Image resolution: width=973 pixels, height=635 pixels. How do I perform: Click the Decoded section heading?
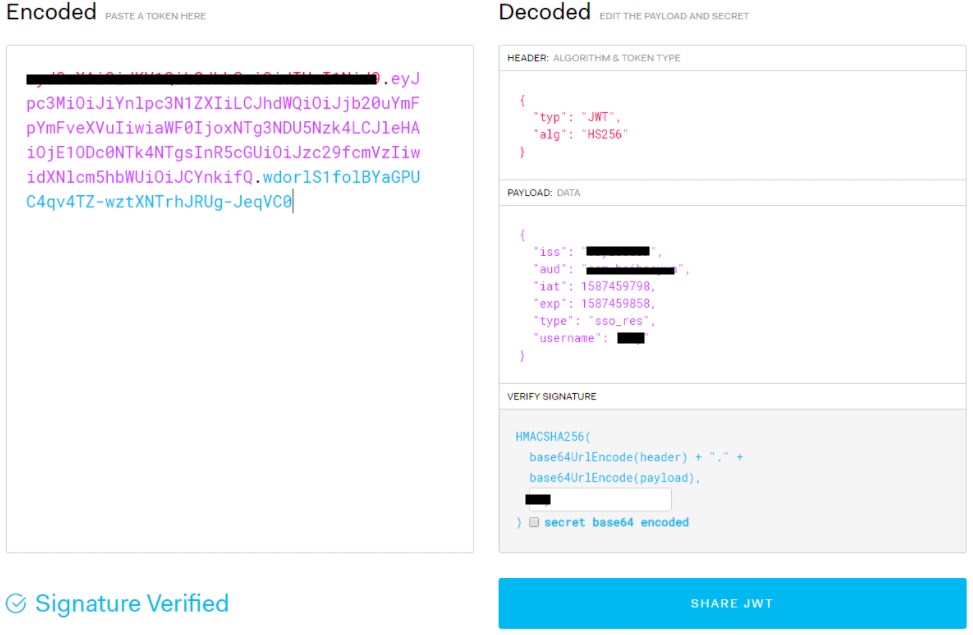544,13
